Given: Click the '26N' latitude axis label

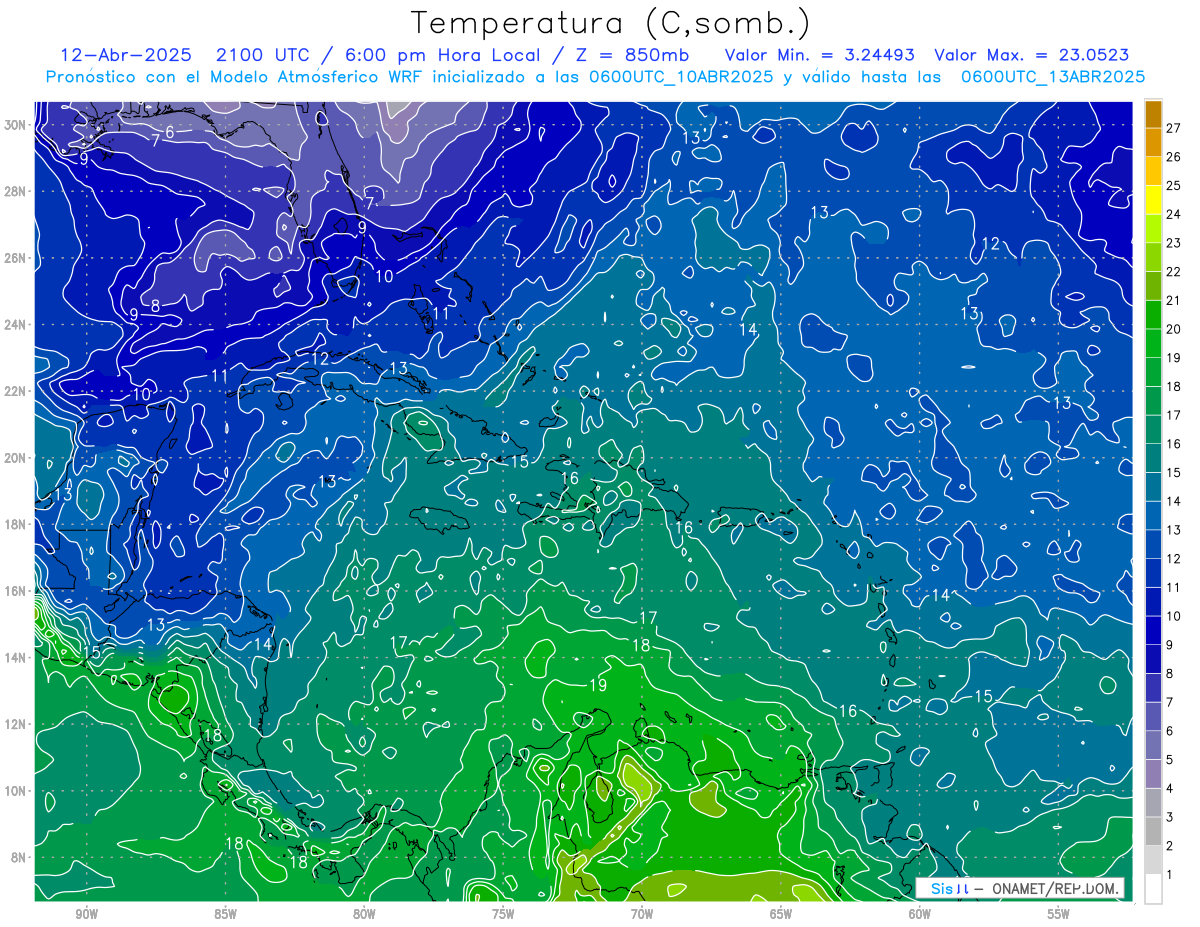Looking at the screenshot, I should [x=16, y=258].
